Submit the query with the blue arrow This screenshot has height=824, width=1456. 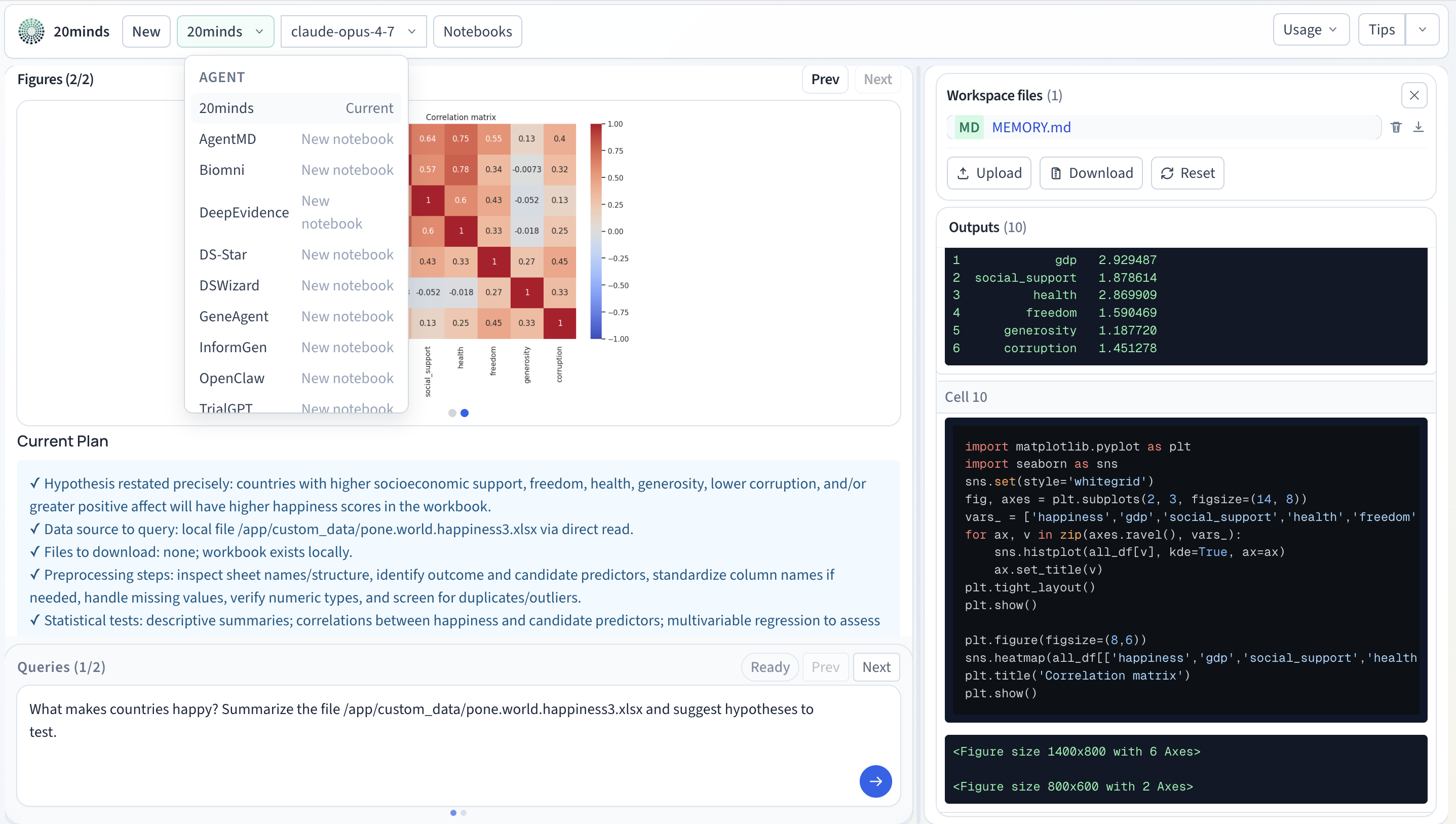pos(875,781)
